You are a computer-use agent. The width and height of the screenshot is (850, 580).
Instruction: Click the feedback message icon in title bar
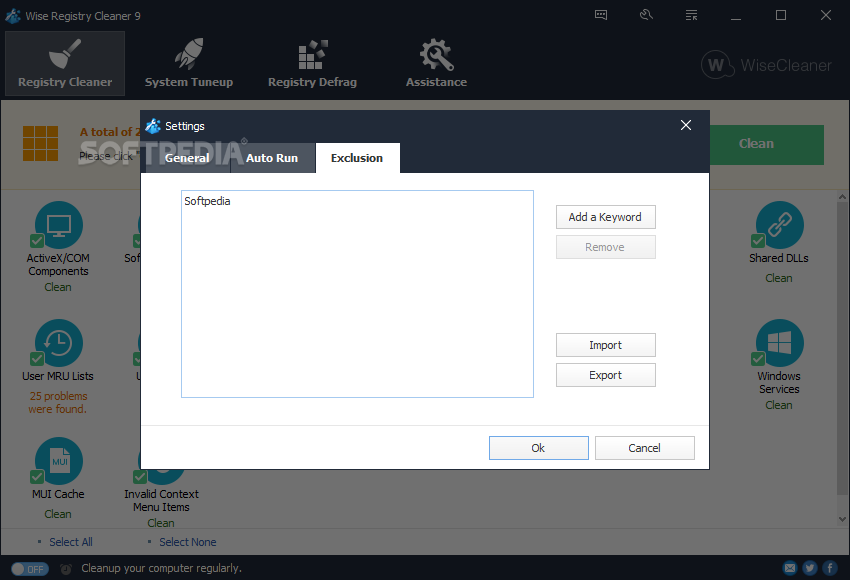(x=601, y=15)
